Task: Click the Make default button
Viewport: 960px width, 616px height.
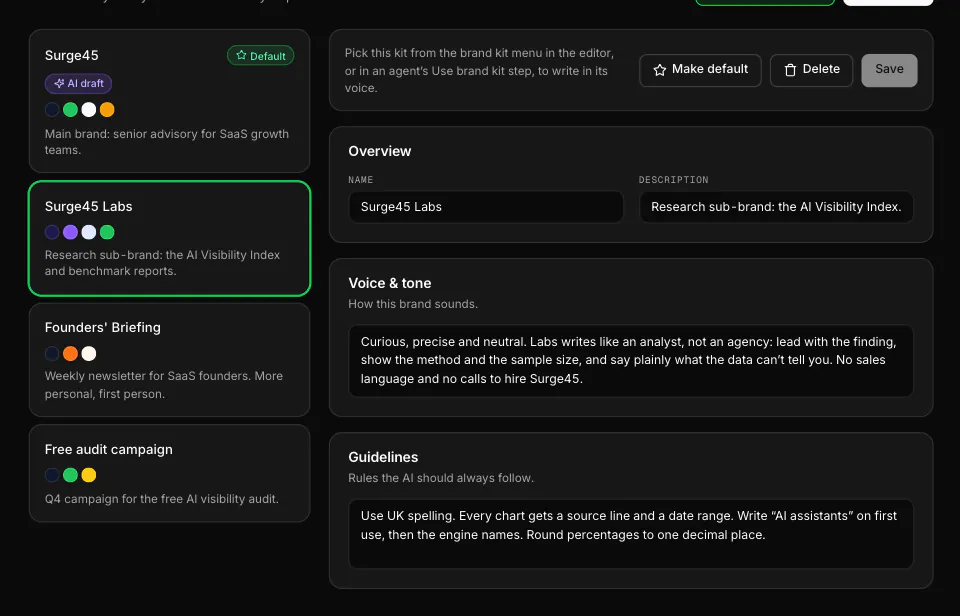Action: coord(700,70)
